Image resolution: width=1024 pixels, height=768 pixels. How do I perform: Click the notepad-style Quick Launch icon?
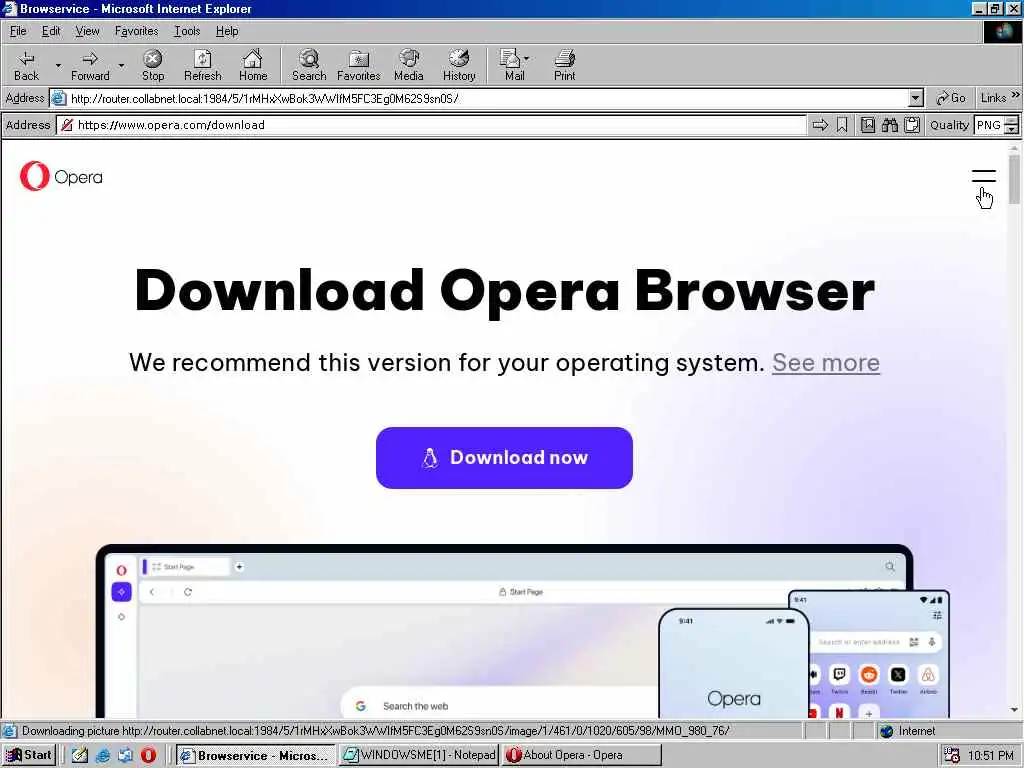click(80, 755)
